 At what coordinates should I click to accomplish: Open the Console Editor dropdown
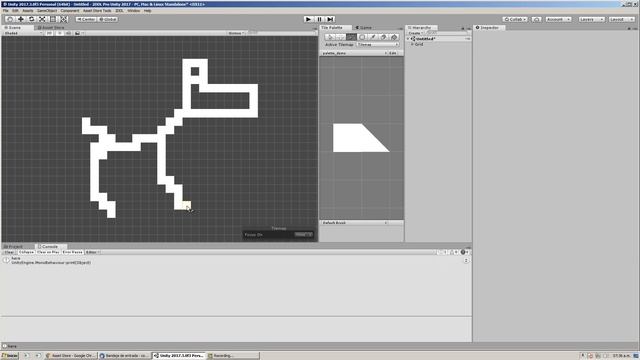[x=92, y=252]
